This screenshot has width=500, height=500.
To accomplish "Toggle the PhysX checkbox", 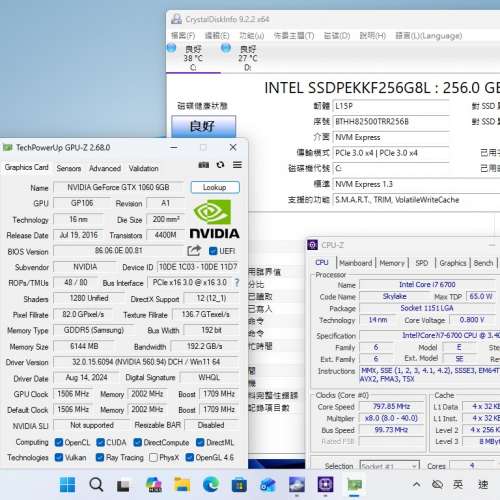I will point(153,457).
